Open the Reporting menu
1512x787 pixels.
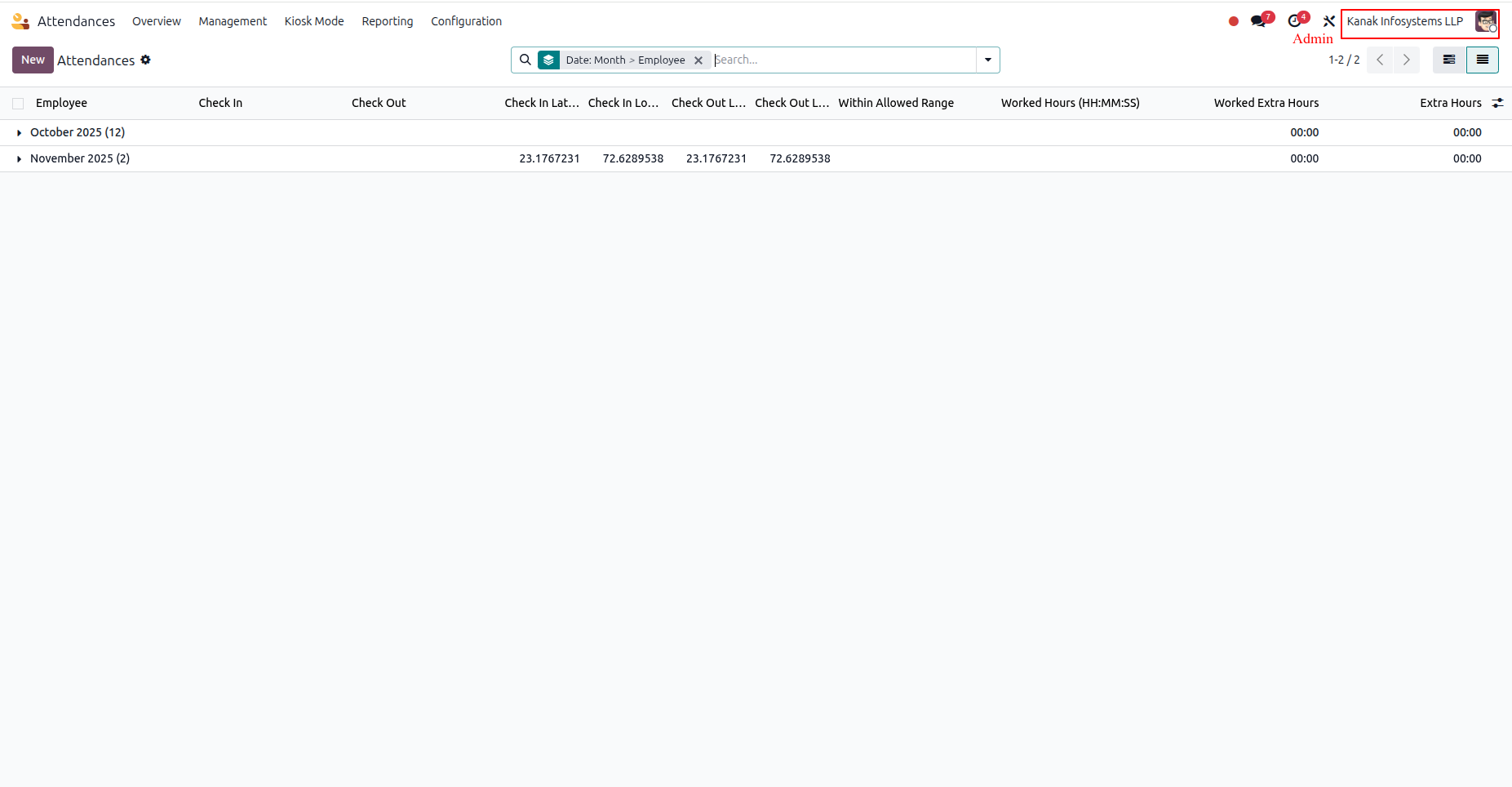click(x=388, y=21)
